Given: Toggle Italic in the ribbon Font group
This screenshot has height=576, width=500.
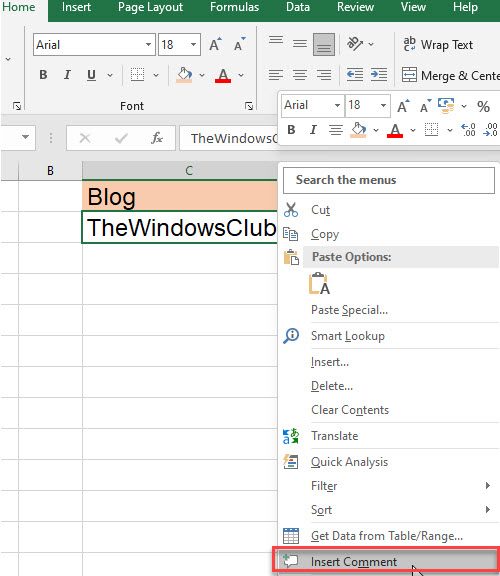Looking at the screenshot, I should pyautogui.click(x=67, y=75).
